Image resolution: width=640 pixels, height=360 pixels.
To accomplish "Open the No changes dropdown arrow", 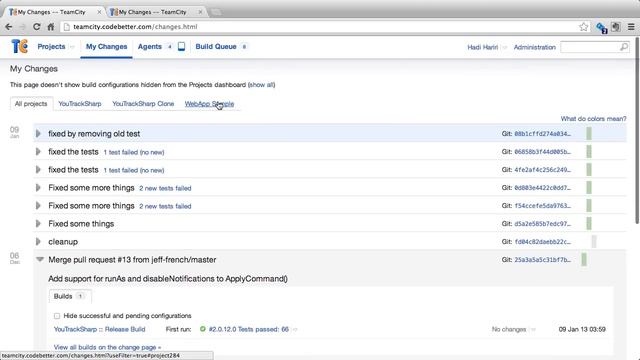I will [x=533, y=329].
